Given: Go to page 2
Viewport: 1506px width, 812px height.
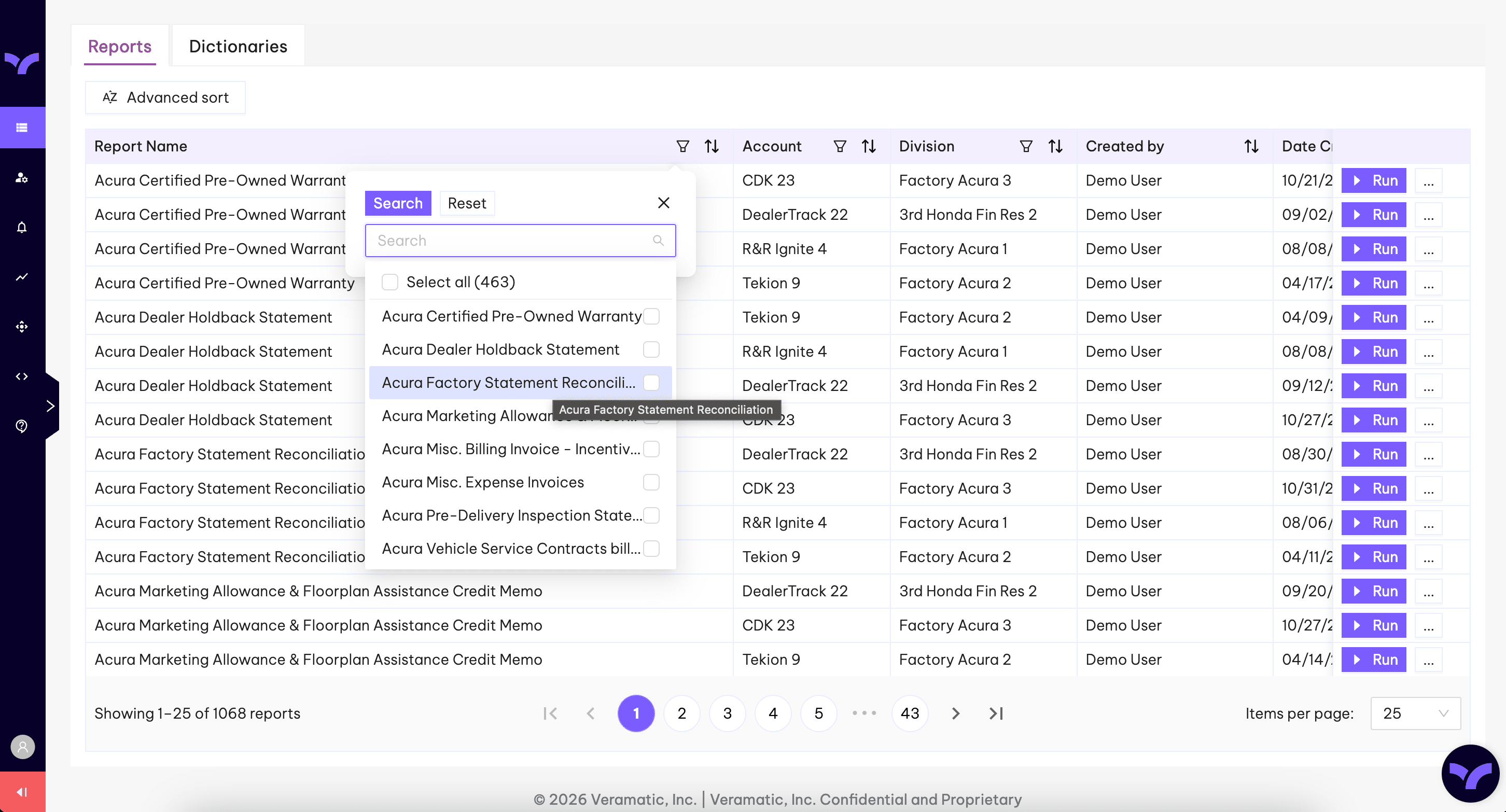Looking at the screenshot, I should click(681, 713).
